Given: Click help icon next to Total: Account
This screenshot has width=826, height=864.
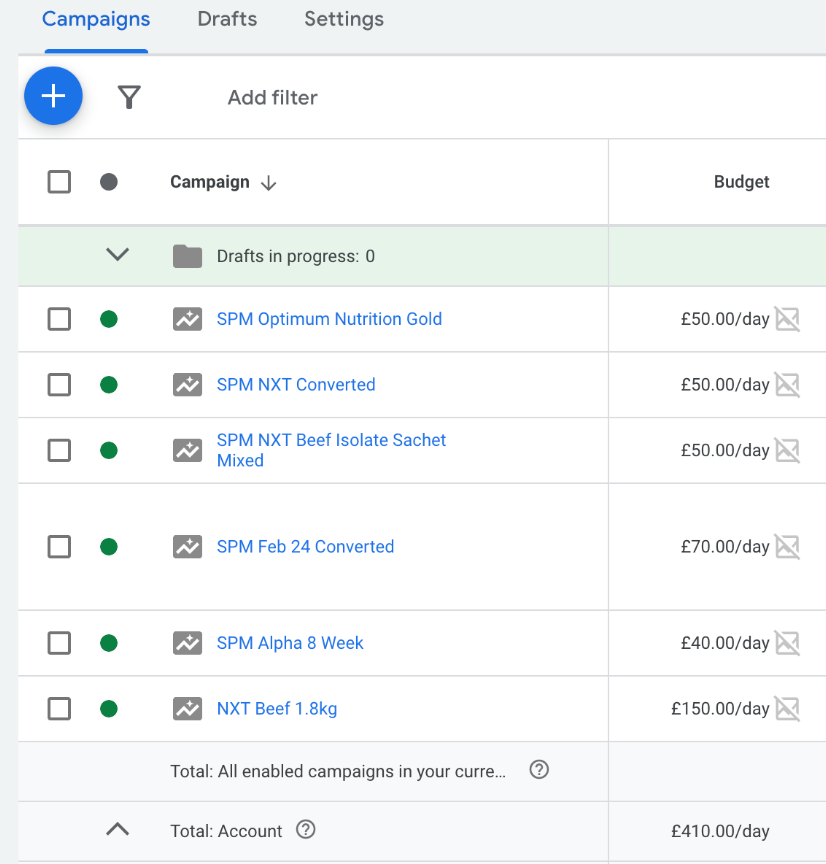Looking at the screenshot, I should (x=307, y=830).
